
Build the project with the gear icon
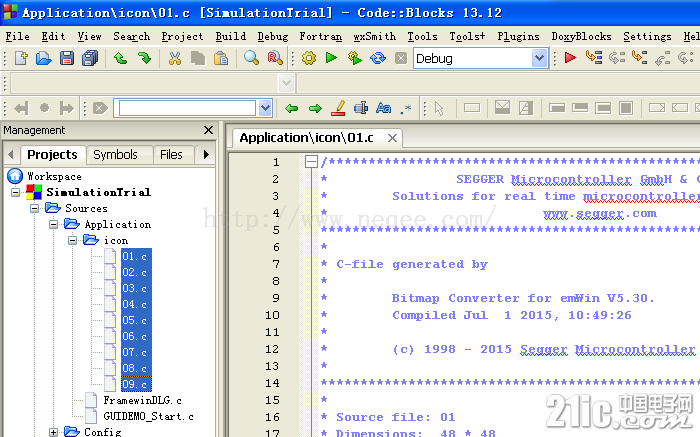(x=308, y=58)
